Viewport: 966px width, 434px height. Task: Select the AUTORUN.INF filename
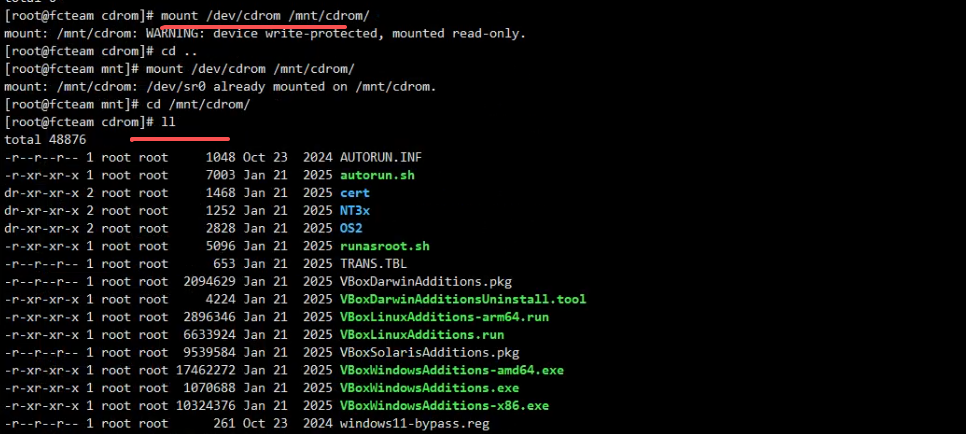click(381, 157)
